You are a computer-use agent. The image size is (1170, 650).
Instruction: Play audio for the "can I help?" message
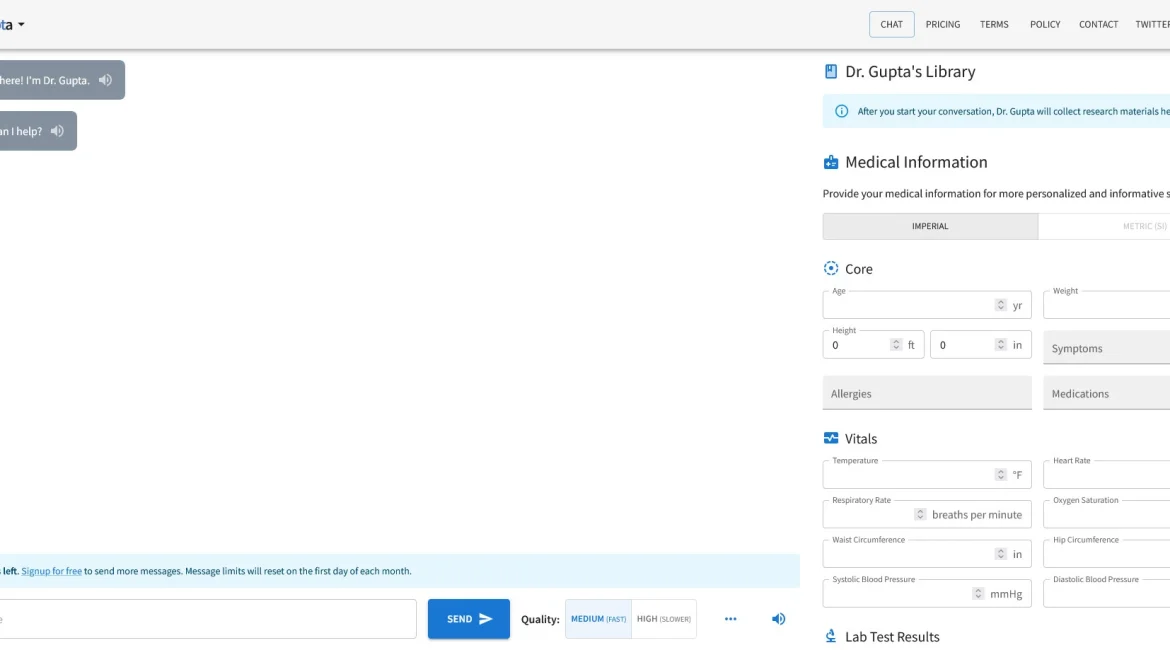57,131
